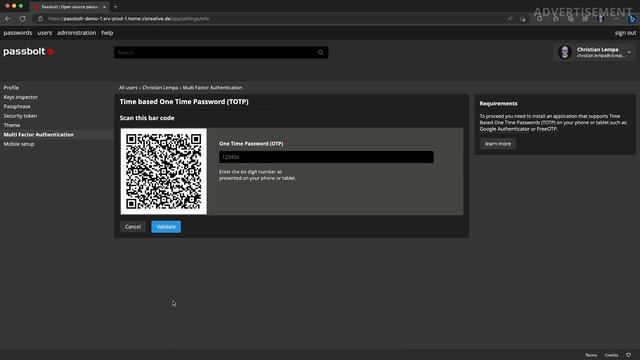Open the Credits link in the footer

click(611, 355)
